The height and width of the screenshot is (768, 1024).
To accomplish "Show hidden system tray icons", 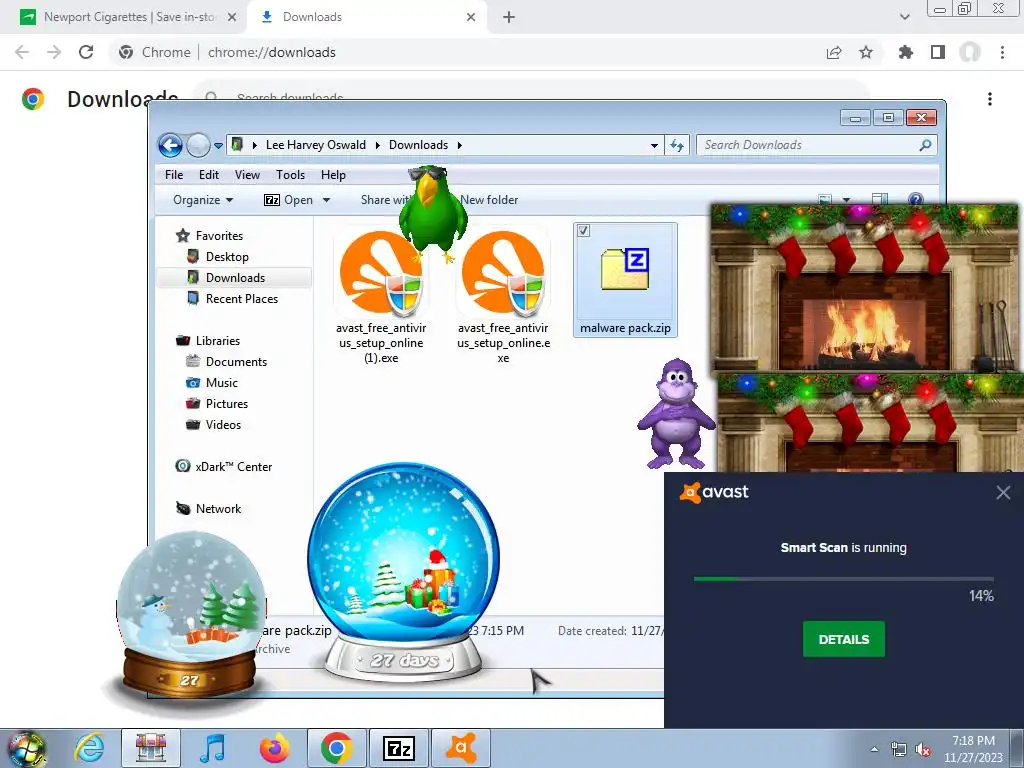I will (874, 749).
